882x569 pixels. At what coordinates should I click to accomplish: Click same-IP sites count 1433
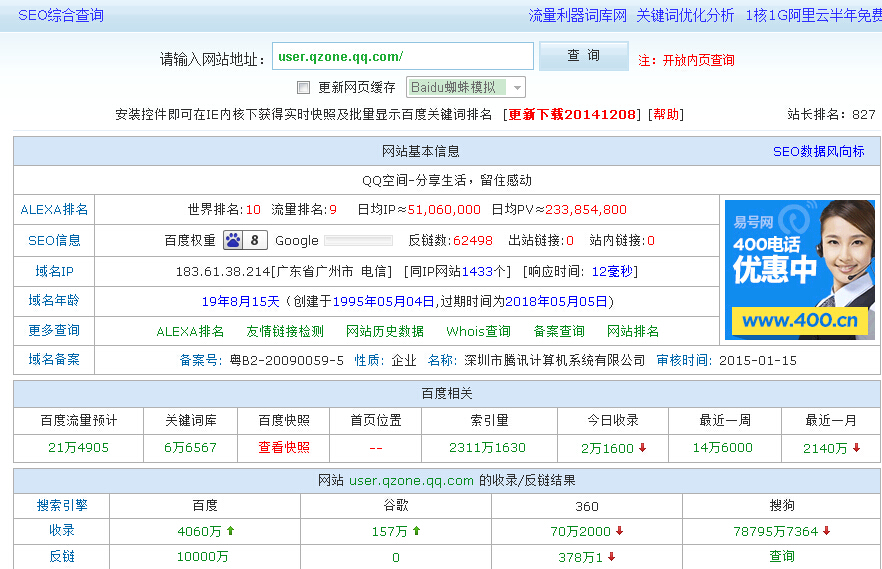tap(478, 272)
